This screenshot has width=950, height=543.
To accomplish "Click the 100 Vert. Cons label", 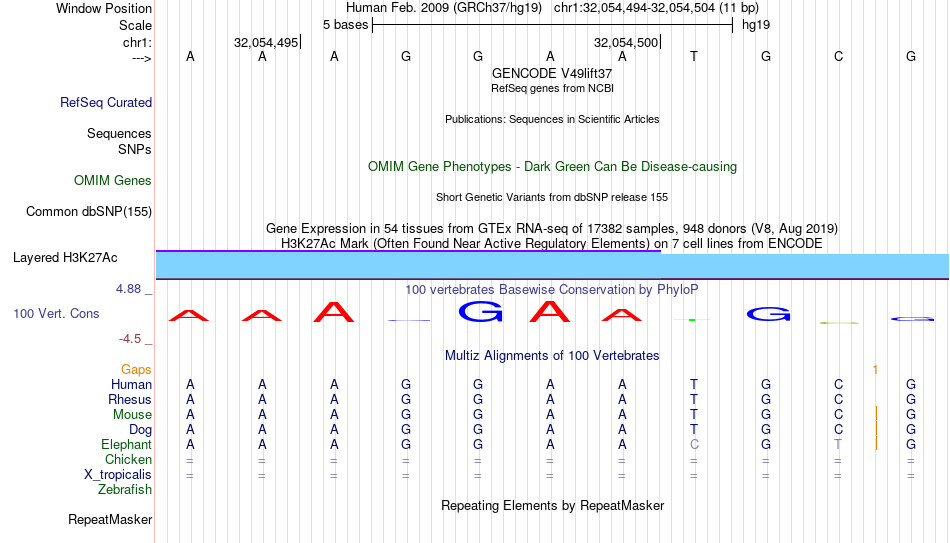I will (x=56, y=313).
